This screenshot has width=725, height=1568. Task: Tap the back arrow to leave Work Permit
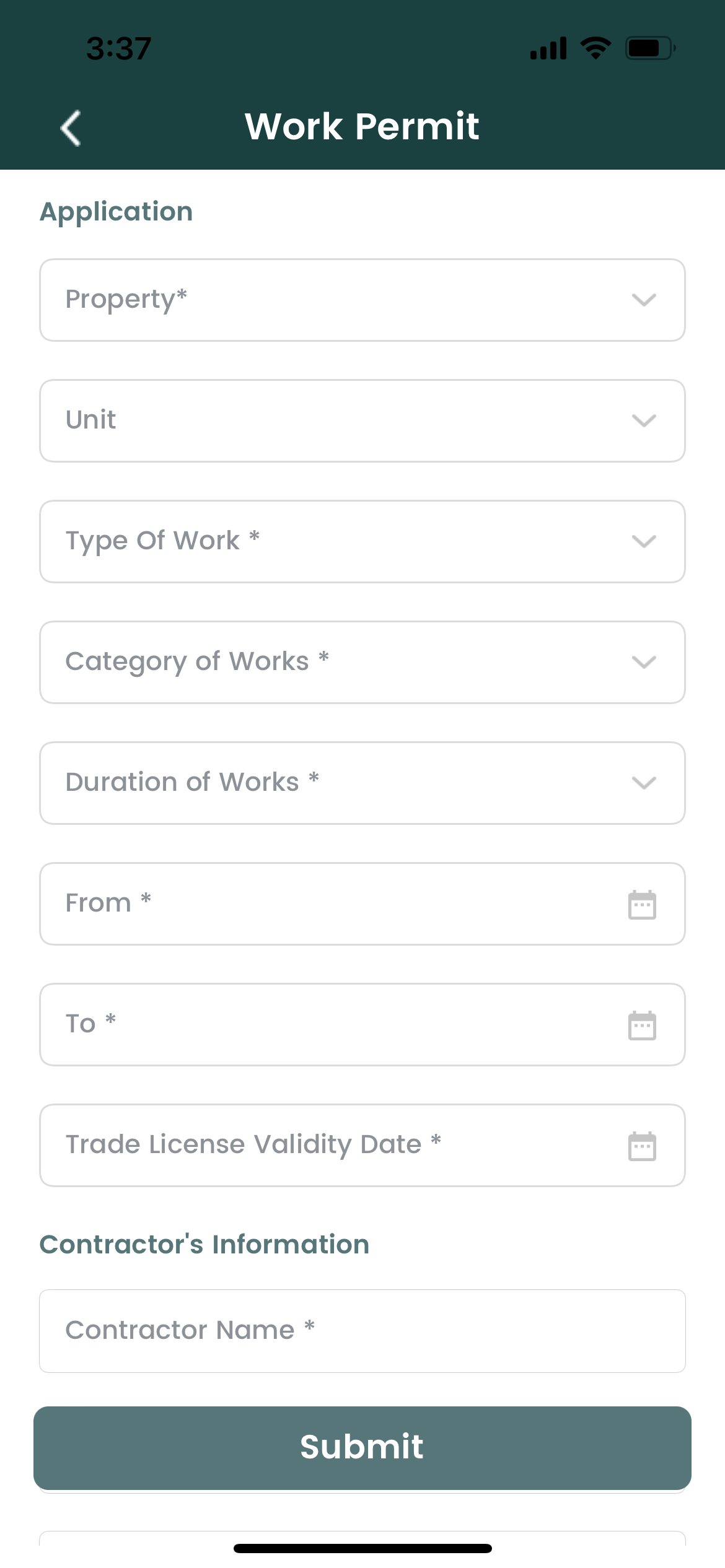pyautogui.click(x=70, y=127)
